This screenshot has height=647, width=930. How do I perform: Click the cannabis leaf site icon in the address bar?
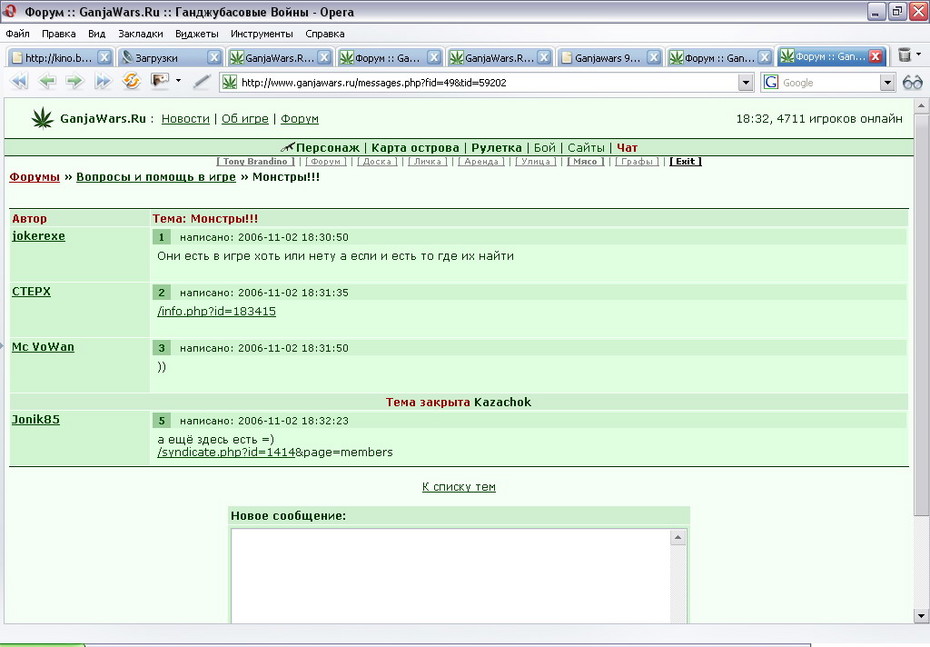click(230, 82)
